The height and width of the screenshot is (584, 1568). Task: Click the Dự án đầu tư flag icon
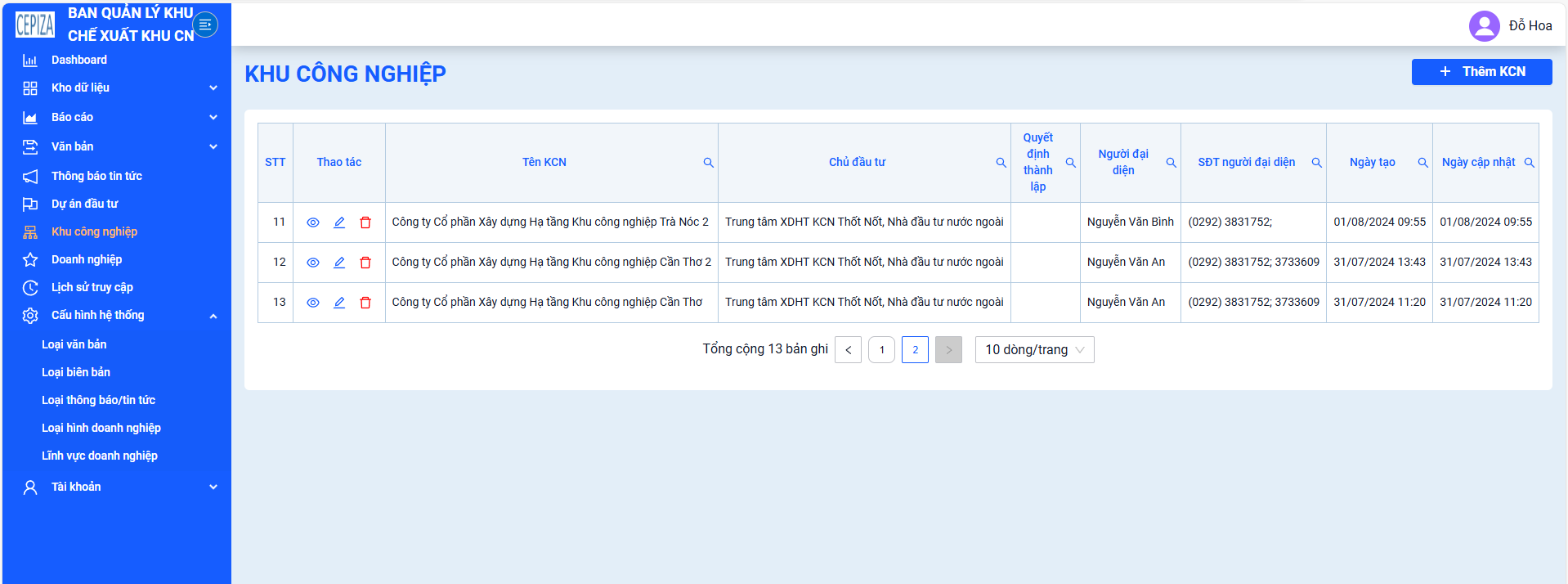[30, 204]
